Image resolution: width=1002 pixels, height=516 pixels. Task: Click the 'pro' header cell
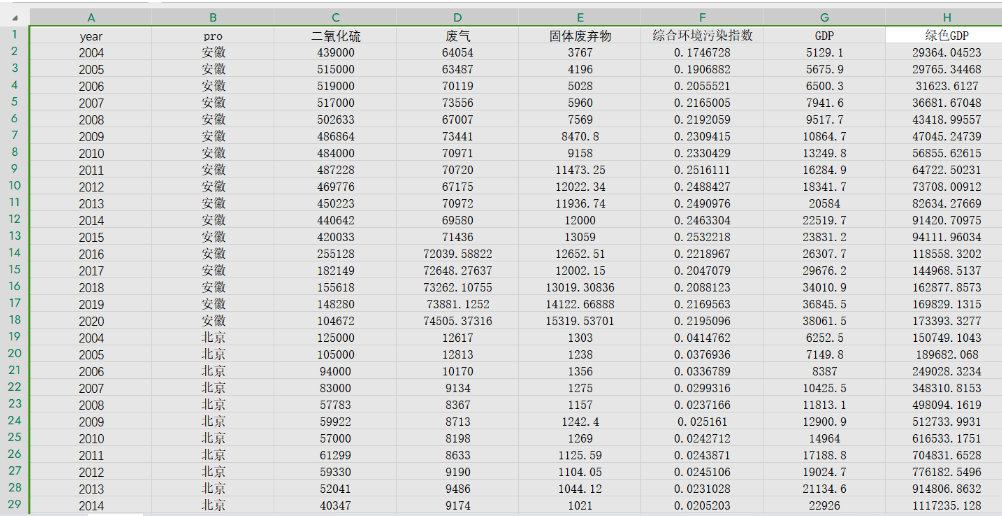coord(213,36)
